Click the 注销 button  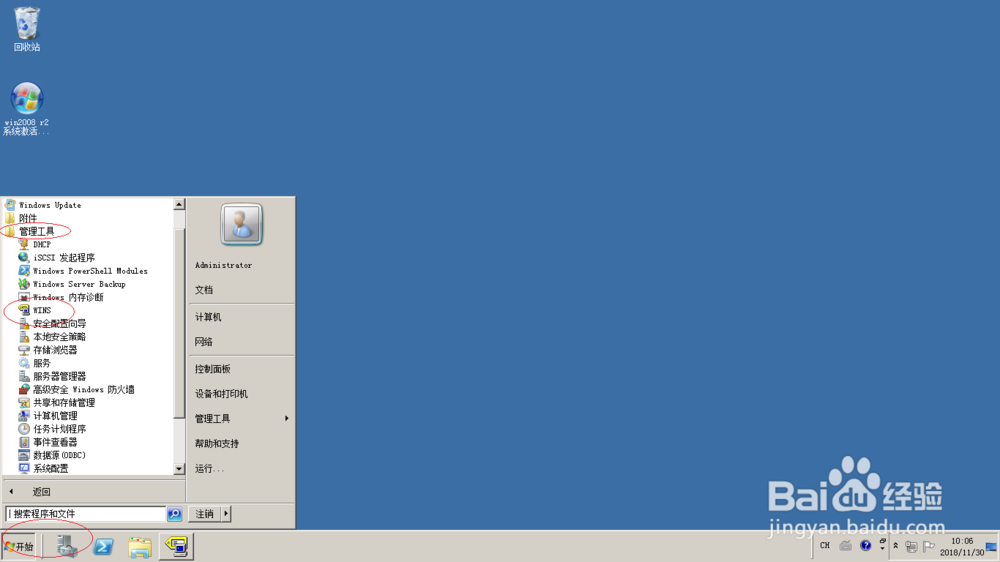click(204, 514)
